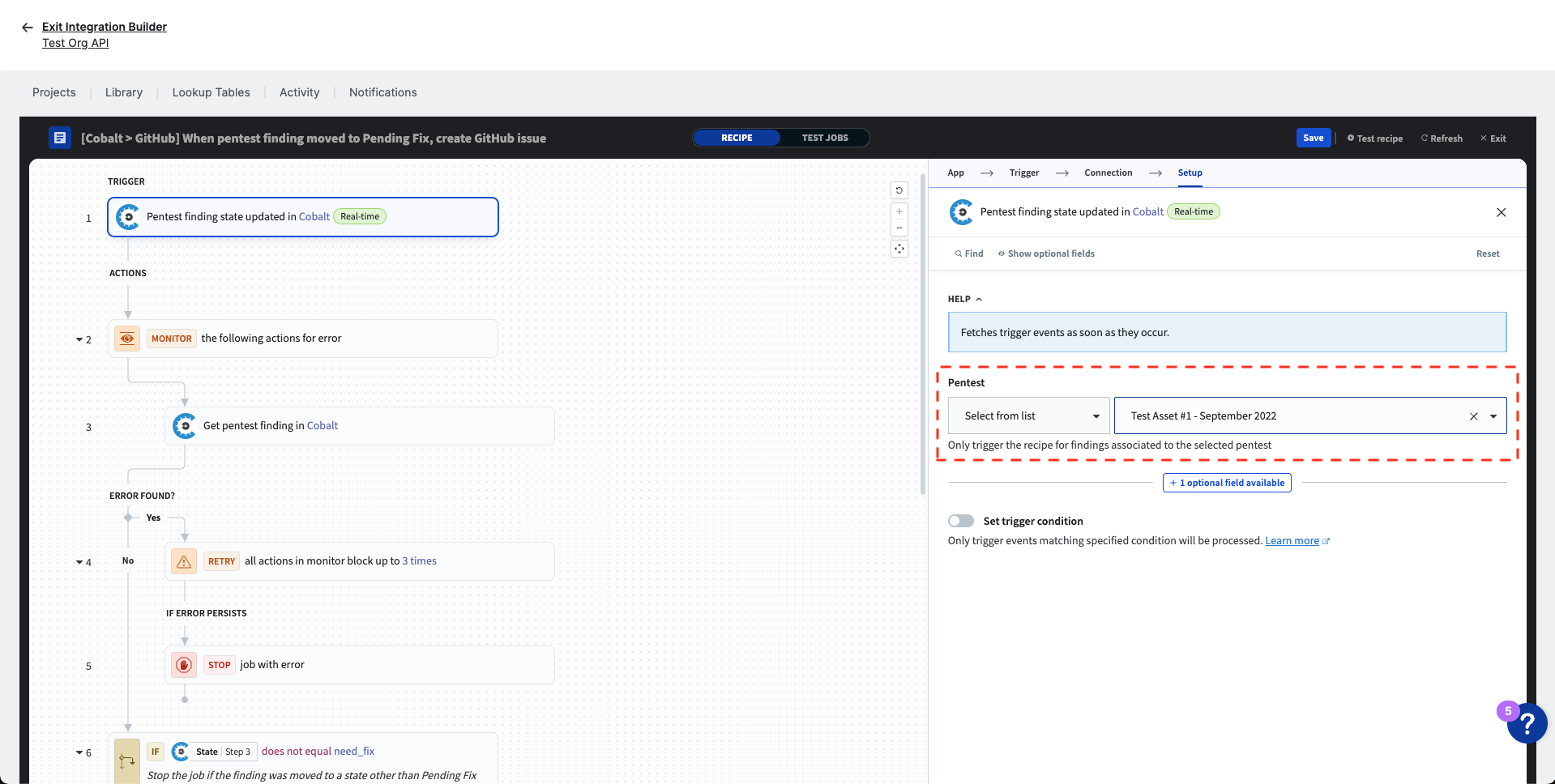1555x784 pixels.
Task: Click the branch condition icon in step 6
Action: coord(127,761)
